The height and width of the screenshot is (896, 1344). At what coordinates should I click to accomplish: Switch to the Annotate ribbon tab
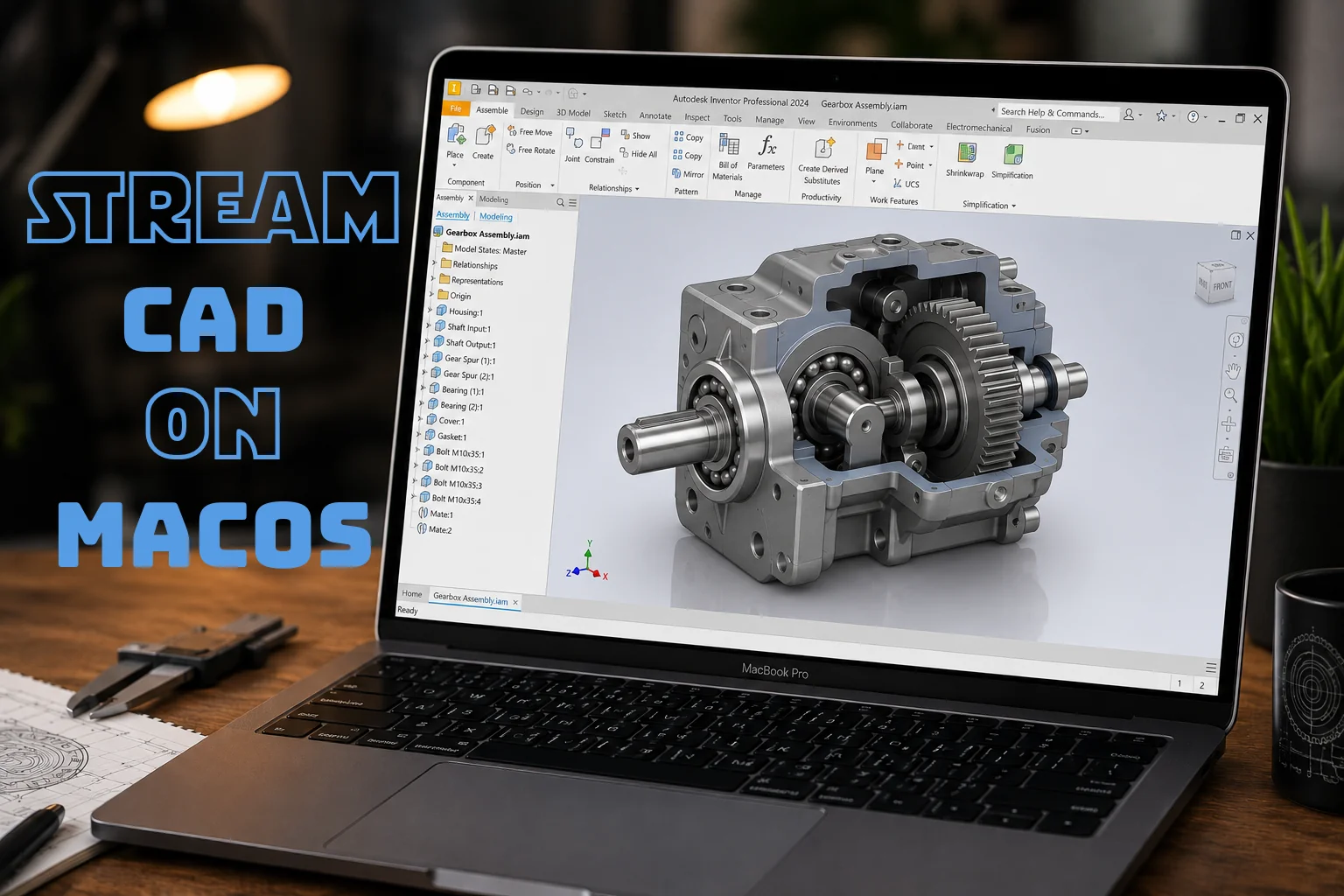pos(655,115)
